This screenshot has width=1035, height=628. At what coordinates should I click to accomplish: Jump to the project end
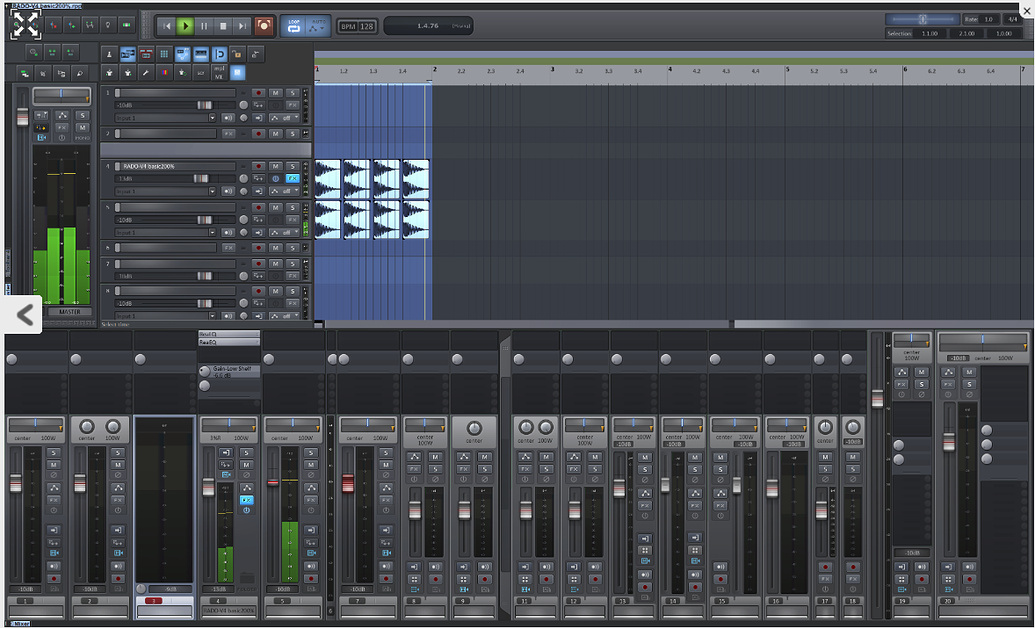pyautogui.click(x=242, y=26)
